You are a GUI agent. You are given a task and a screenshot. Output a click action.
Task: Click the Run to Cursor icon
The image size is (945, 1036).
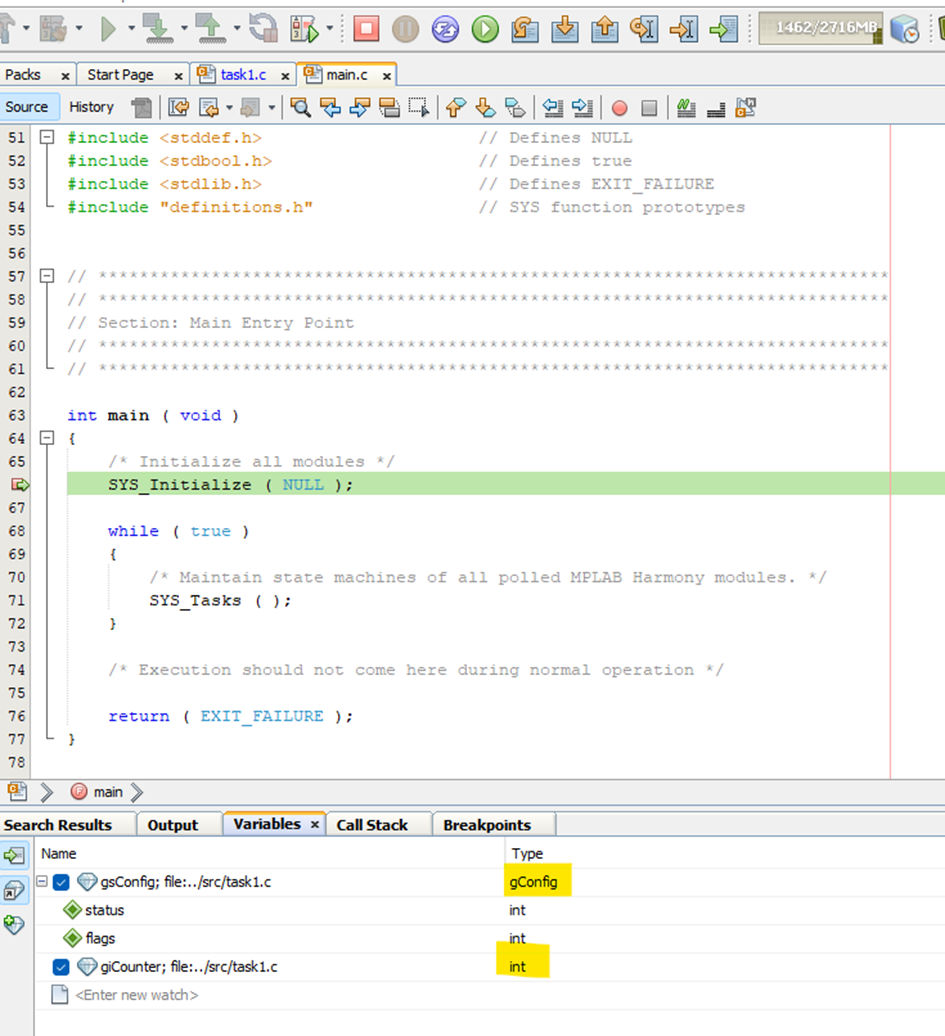click(x=644, y=29)
